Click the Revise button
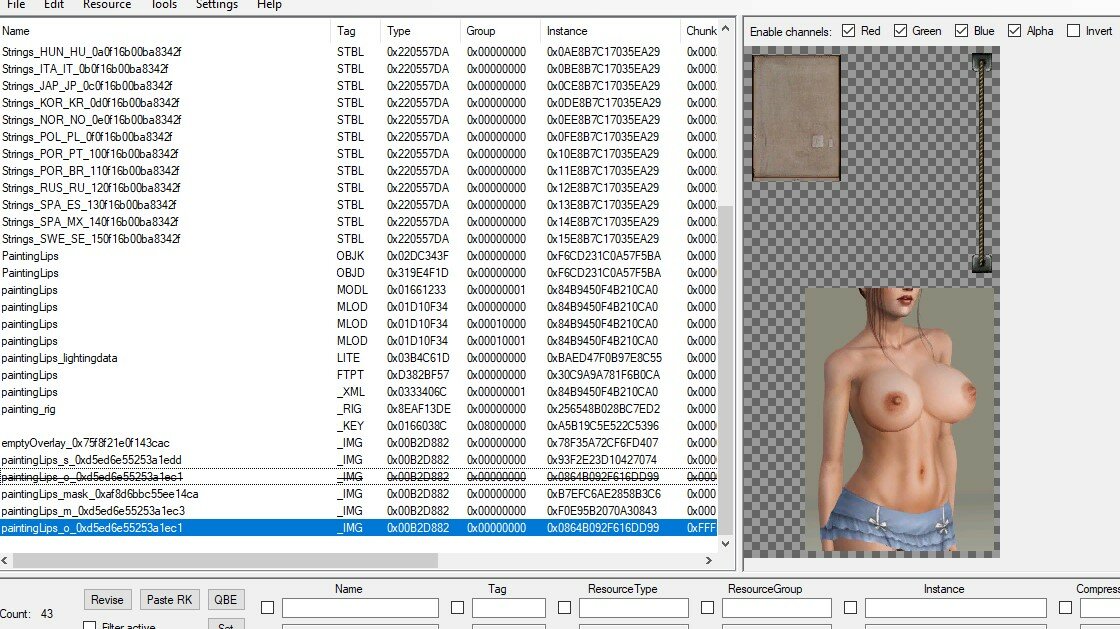Image resolution: width=1120 pixels, height=629 pixels. pos(107,600)
